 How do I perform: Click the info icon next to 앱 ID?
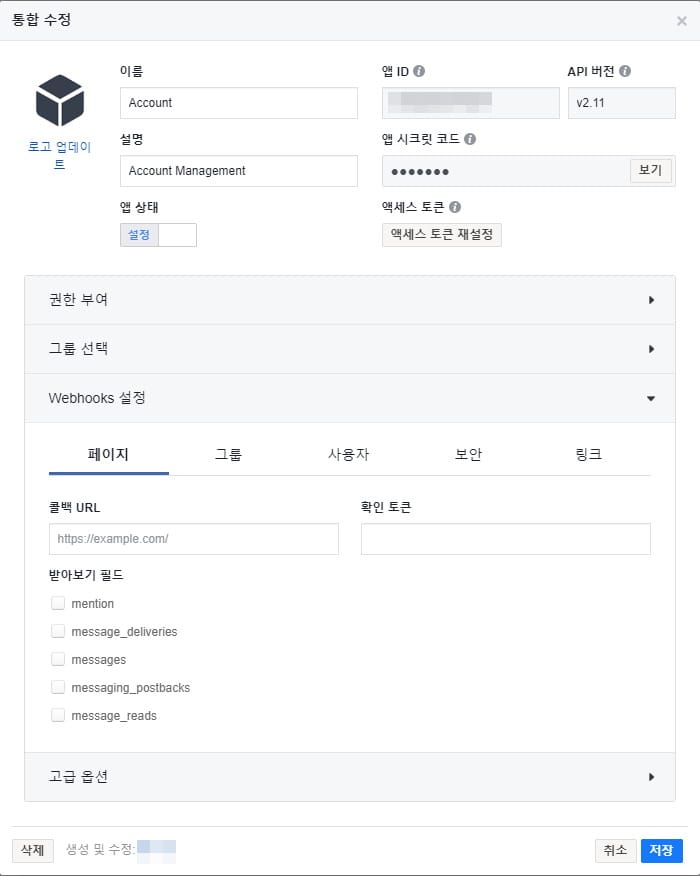pyautogui.click(x=419, y=71)
